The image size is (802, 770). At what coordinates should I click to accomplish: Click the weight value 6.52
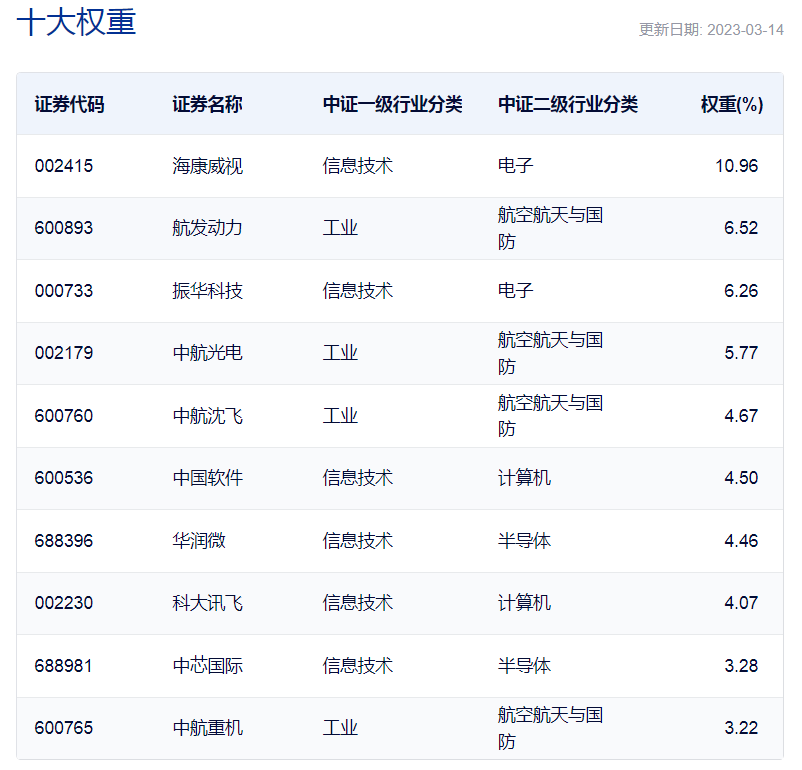pyautogui.click(x=741, y=228)
